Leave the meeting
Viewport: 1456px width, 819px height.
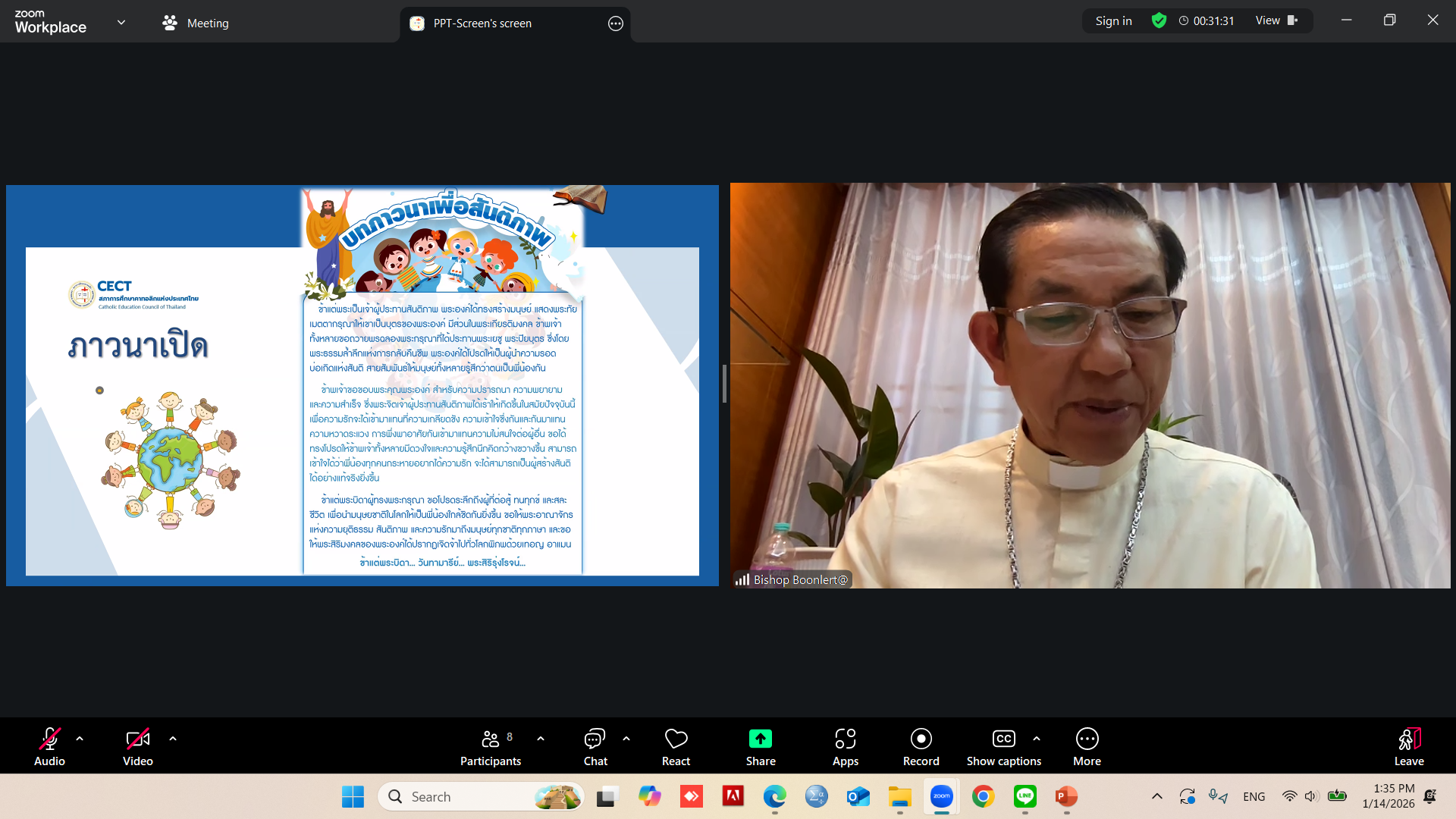1408,747
